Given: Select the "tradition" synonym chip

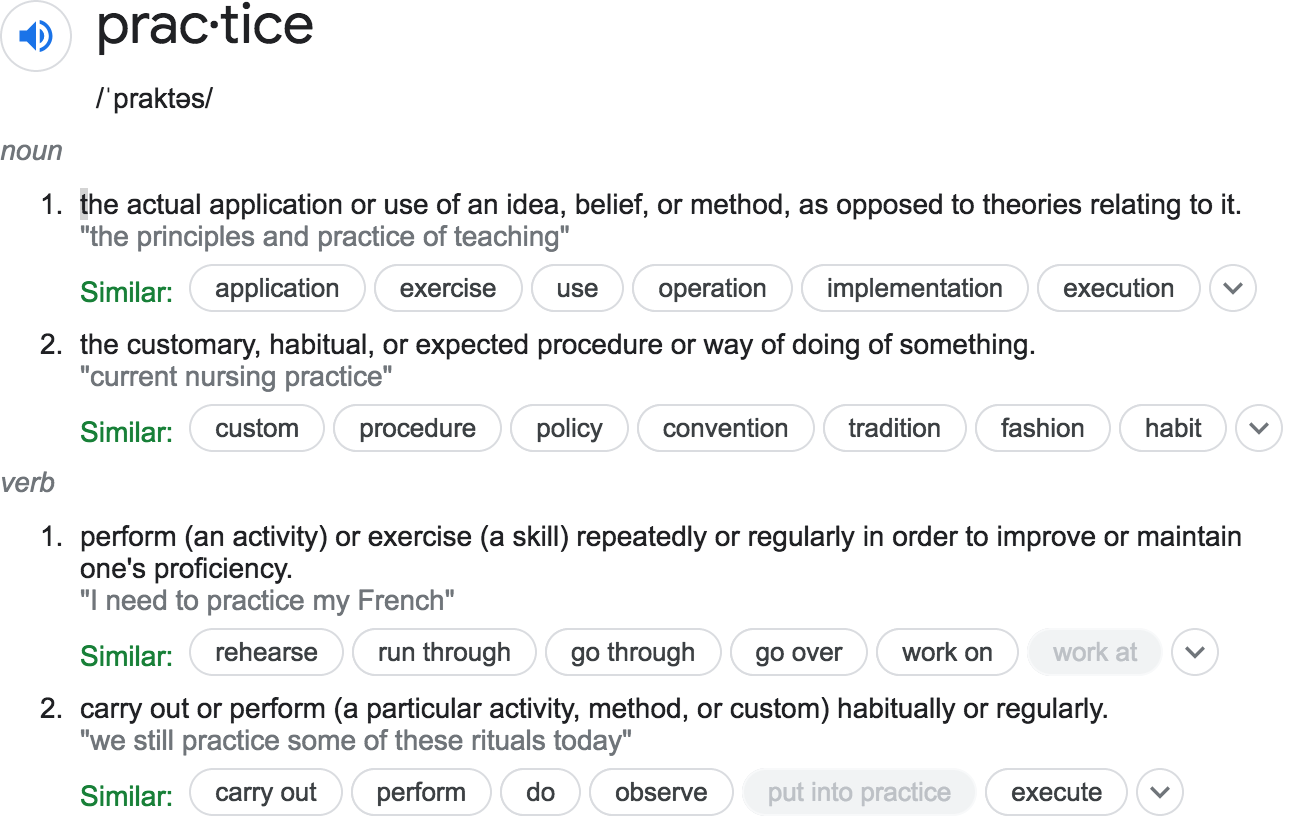Looking at the screenshot, I should (x=894, y=429).
